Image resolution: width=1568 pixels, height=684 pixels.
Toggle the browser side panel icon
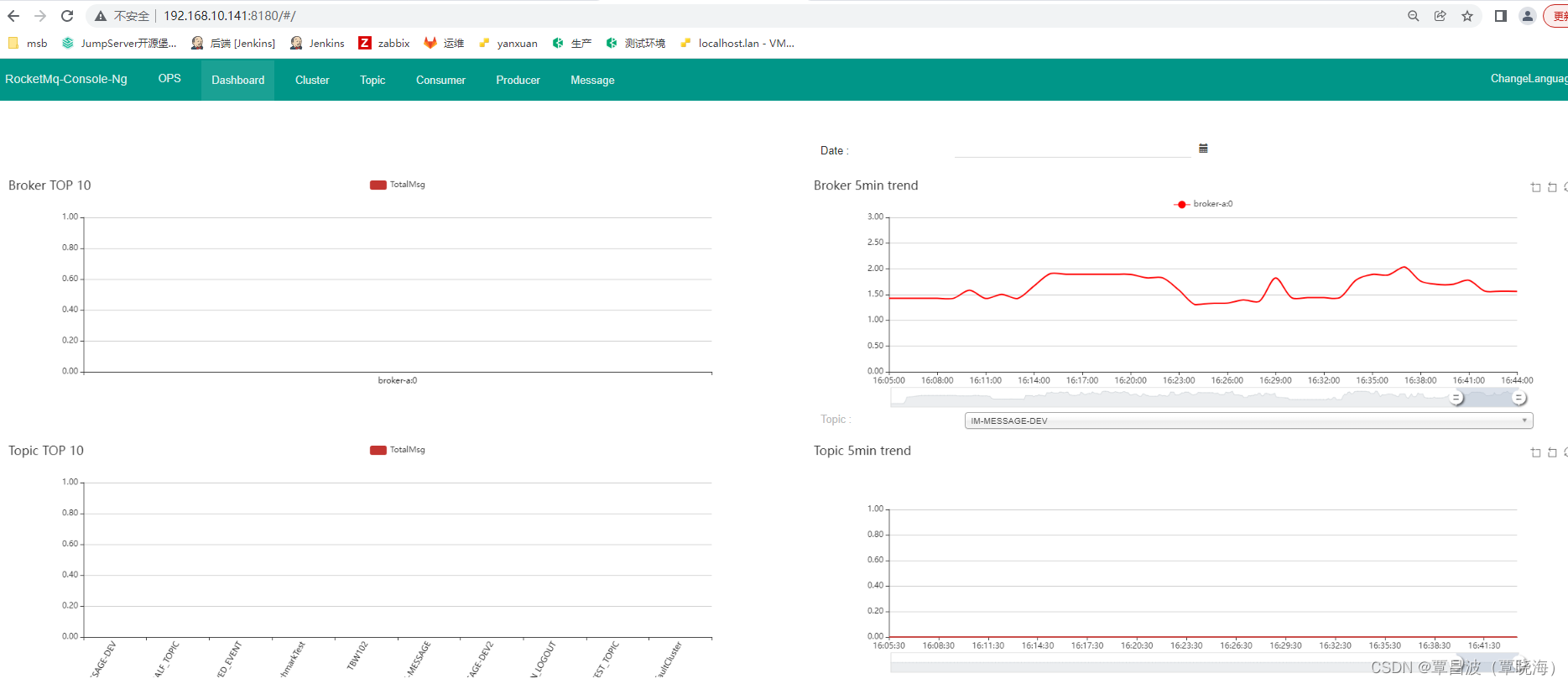(1501, 16)
